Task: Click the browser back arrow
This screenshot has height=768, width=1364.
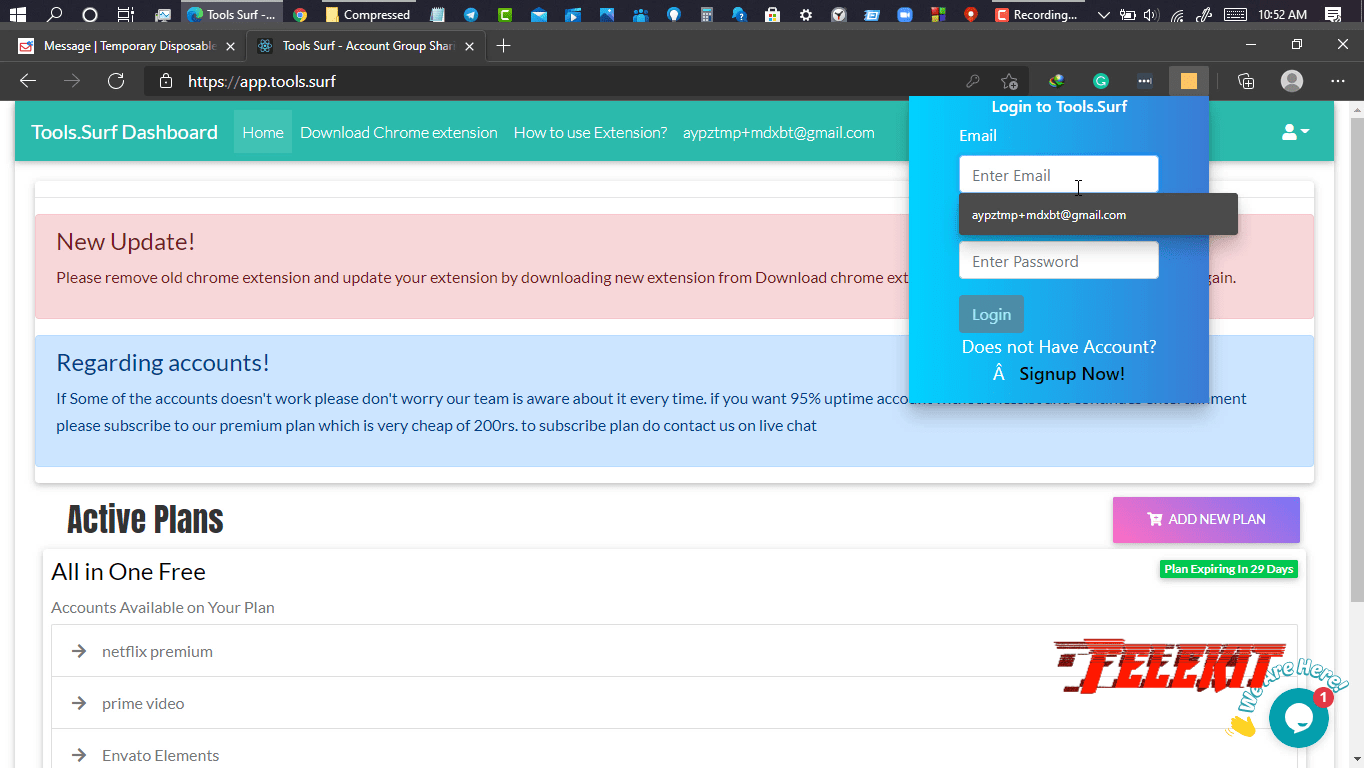Action: click(28, 81)
